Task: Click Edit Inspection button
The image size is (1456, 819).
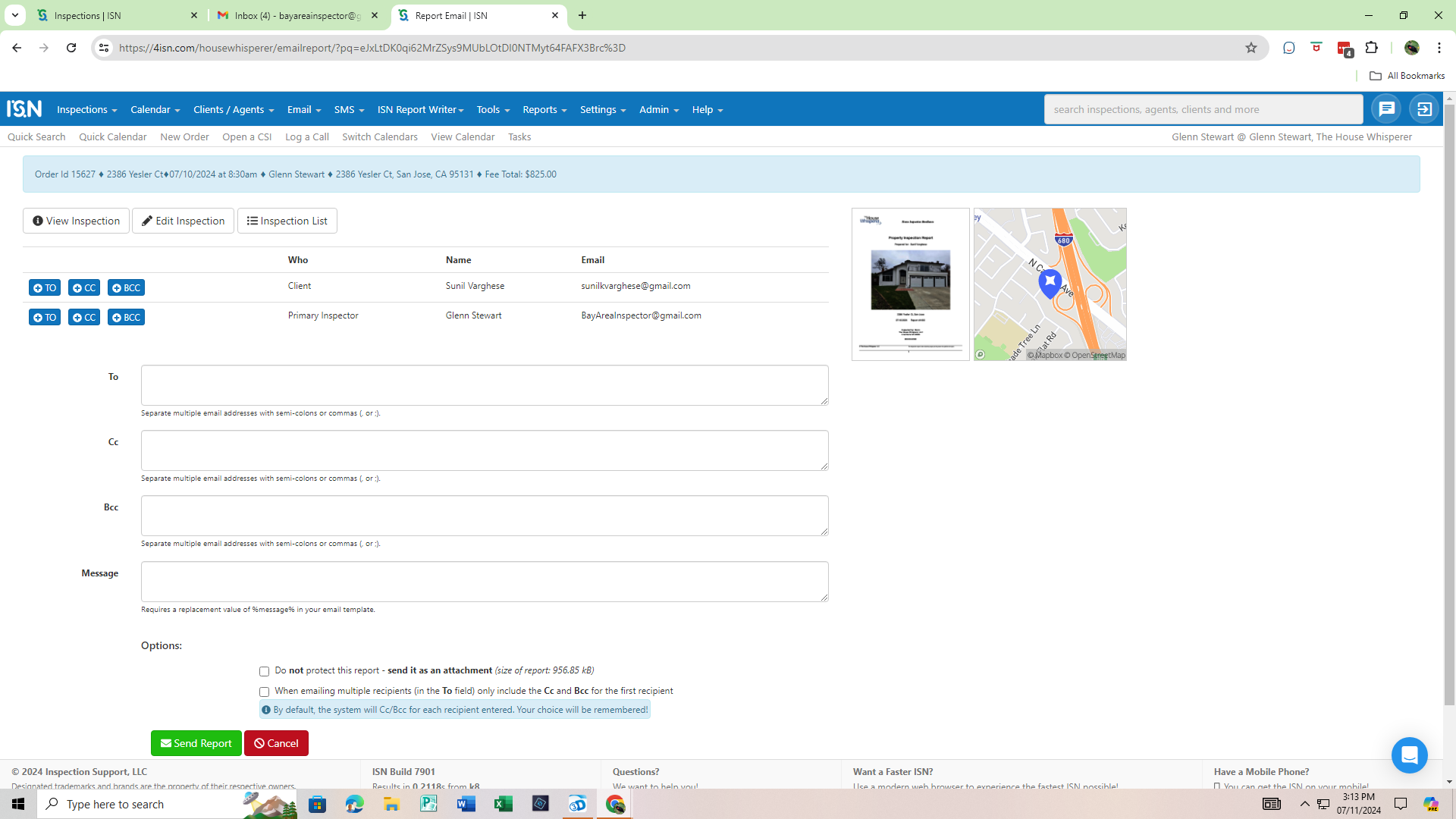Action: click(183, 221)
